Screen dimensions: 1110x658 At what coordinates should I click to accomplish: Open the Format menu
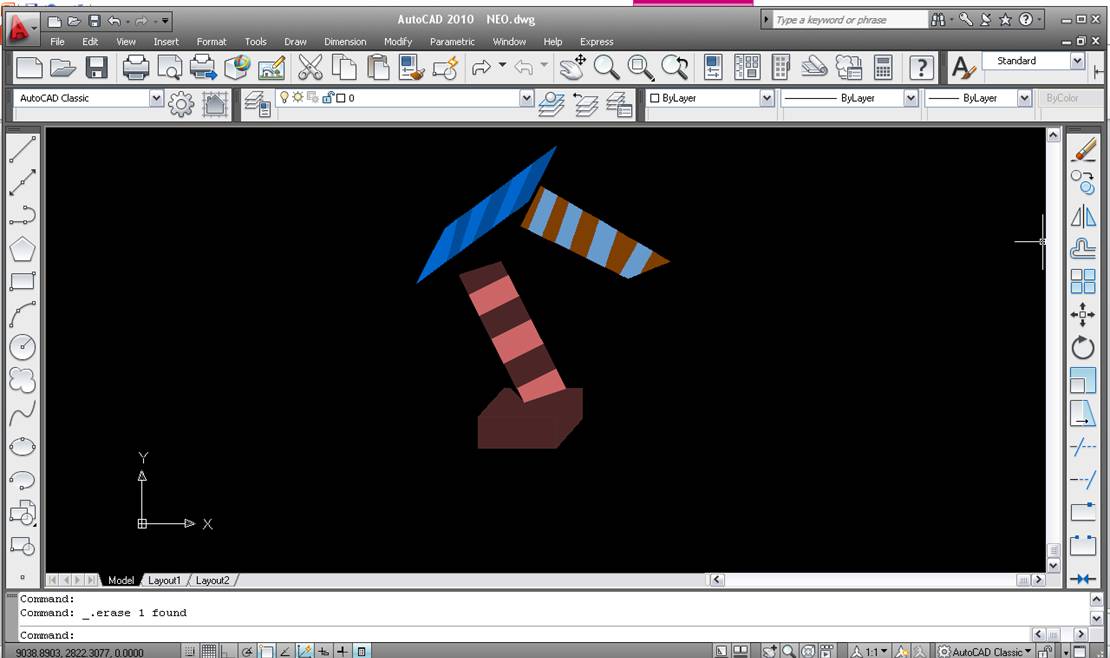coord(212,42)
